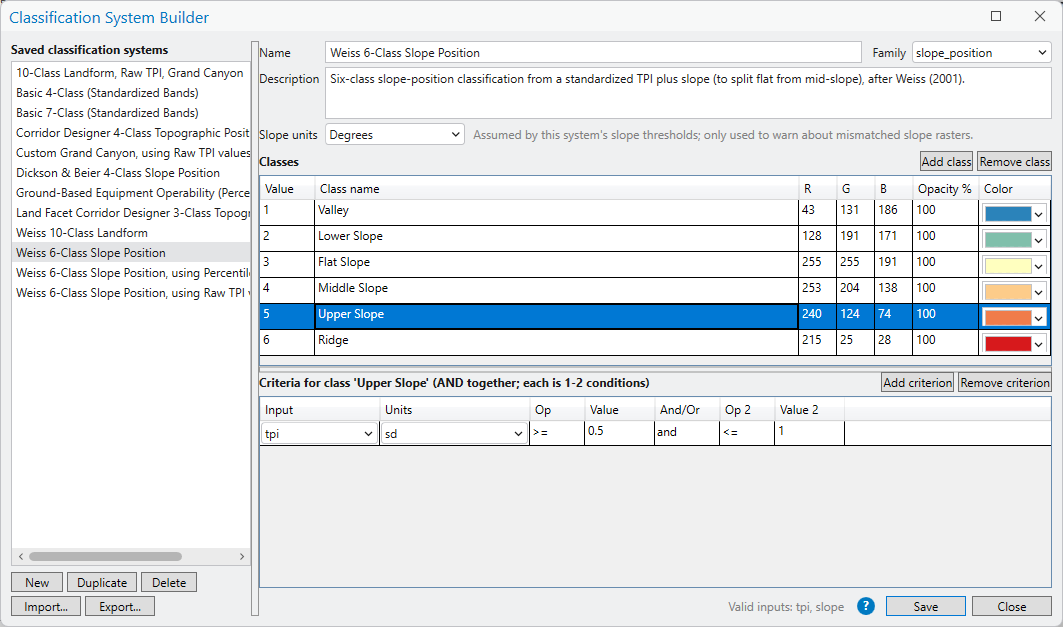Image resolution: width=1063 pixels, height=627 pixels.
Task: Save the classification system
Action: (x=925, y=607)
